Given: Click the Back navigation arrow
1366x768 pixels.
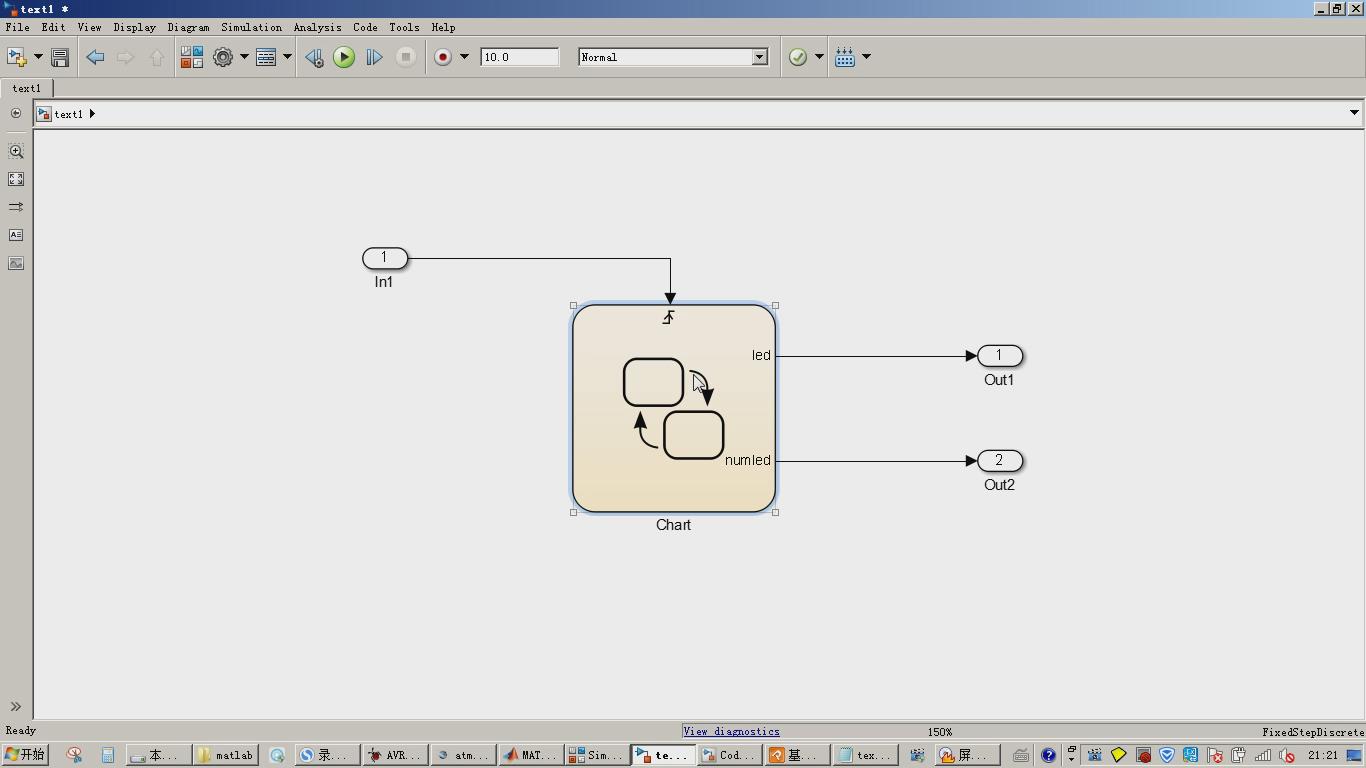Looking at the screenshot, I should point(95,57).
